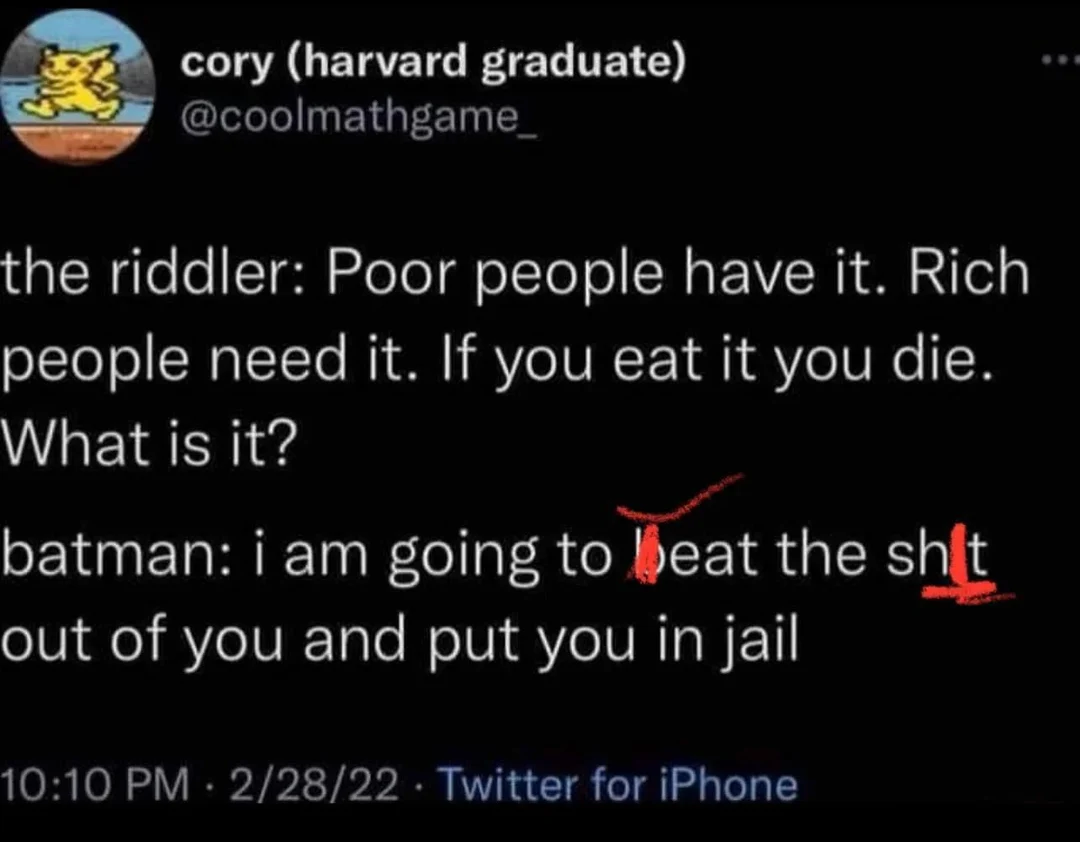Click the 10:10 PM timestamp
Image resolution: width=1080 pixels, height=842 pixels.
coord(95,785)
